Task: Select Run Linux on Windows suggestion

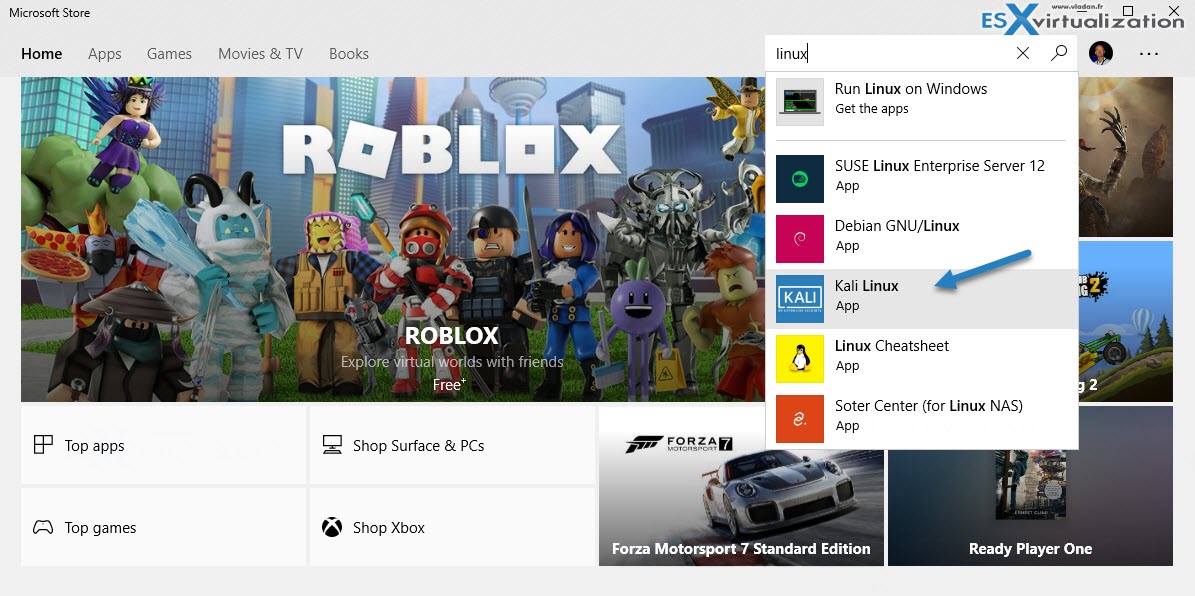Action: [921, 101]
